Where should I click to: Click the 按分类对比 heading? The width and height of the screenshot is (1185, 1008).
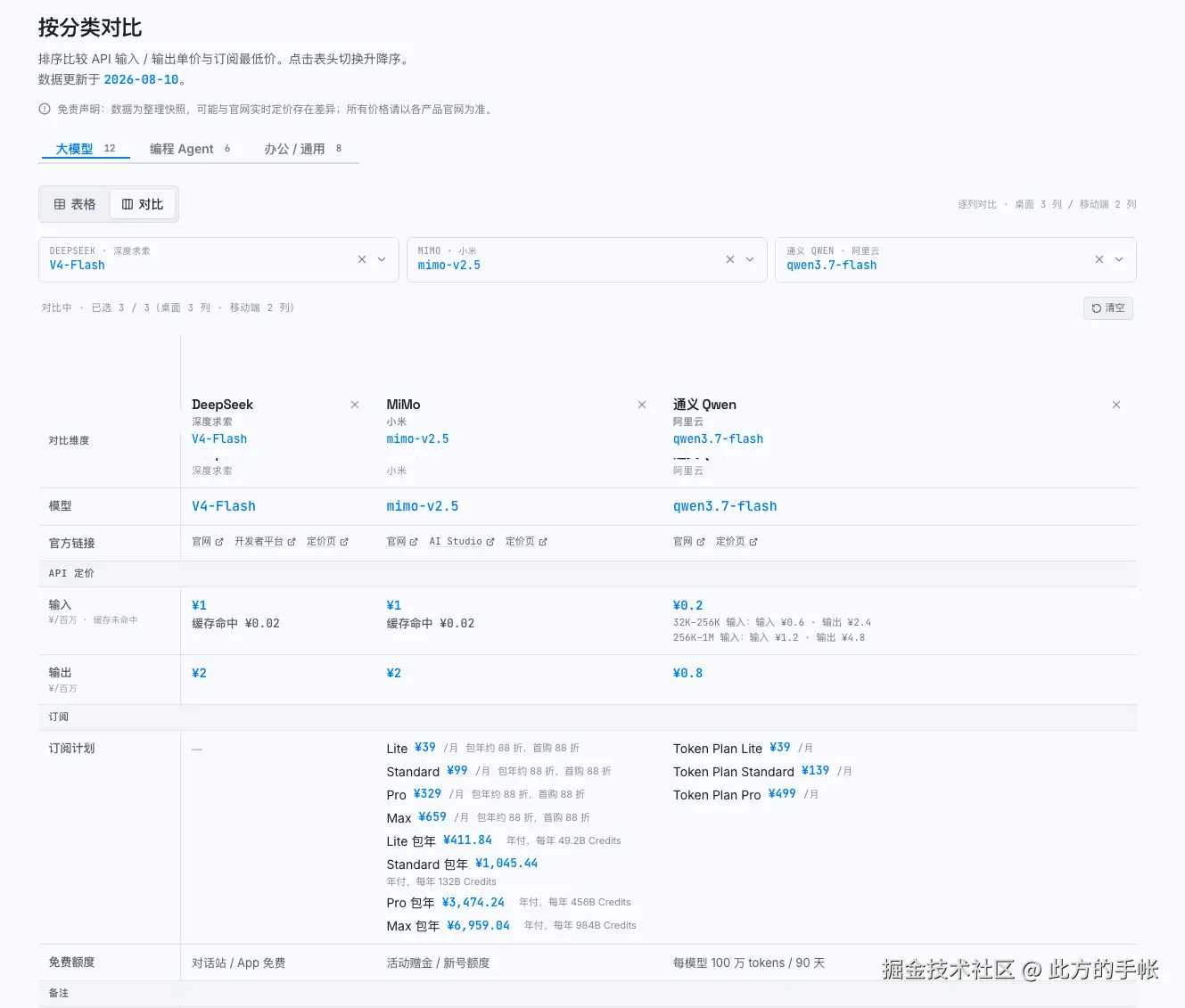(90, 28)
